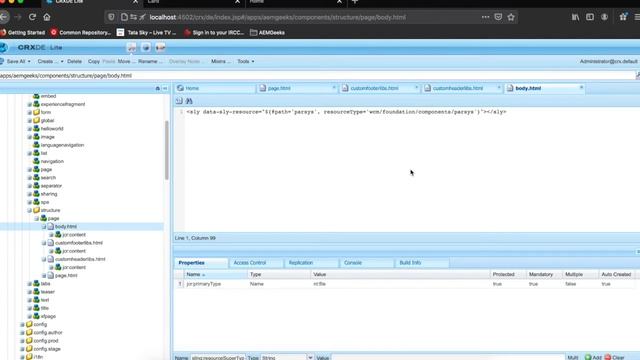Collapse the customfooterlibs.html node
640x360 pixels.
[x=44, y=243]
